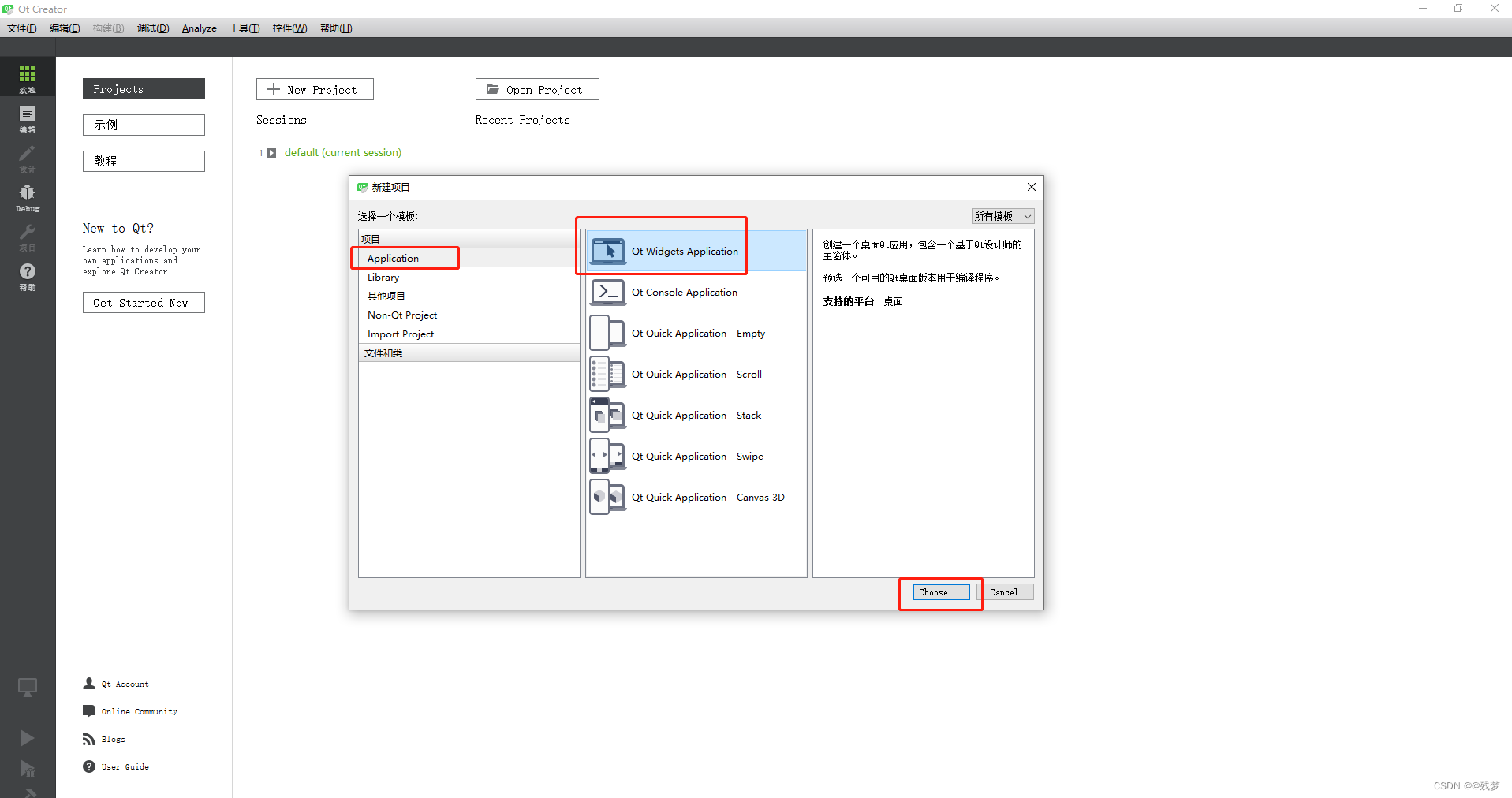Click Cancel in the new project dialog
This screenshot has height=798, width=1512.
point(1005,592)
